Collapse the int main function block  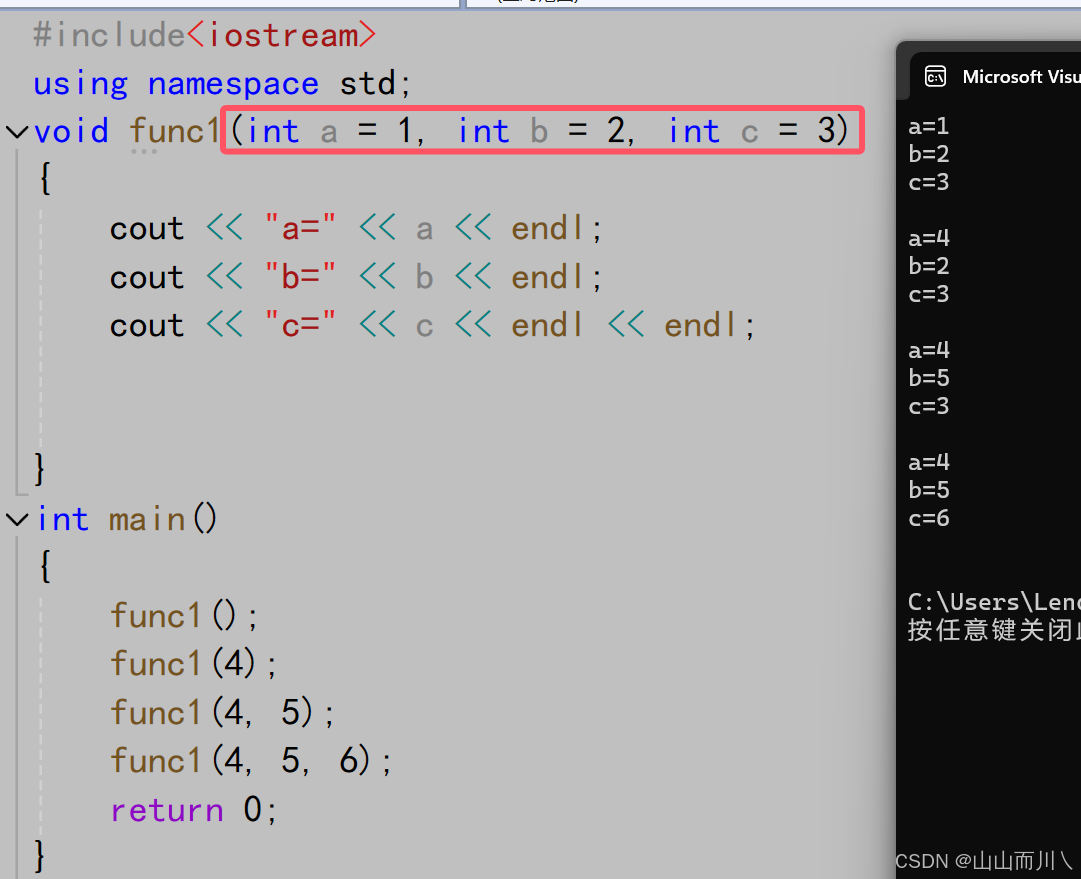click(x=17, y=518)
